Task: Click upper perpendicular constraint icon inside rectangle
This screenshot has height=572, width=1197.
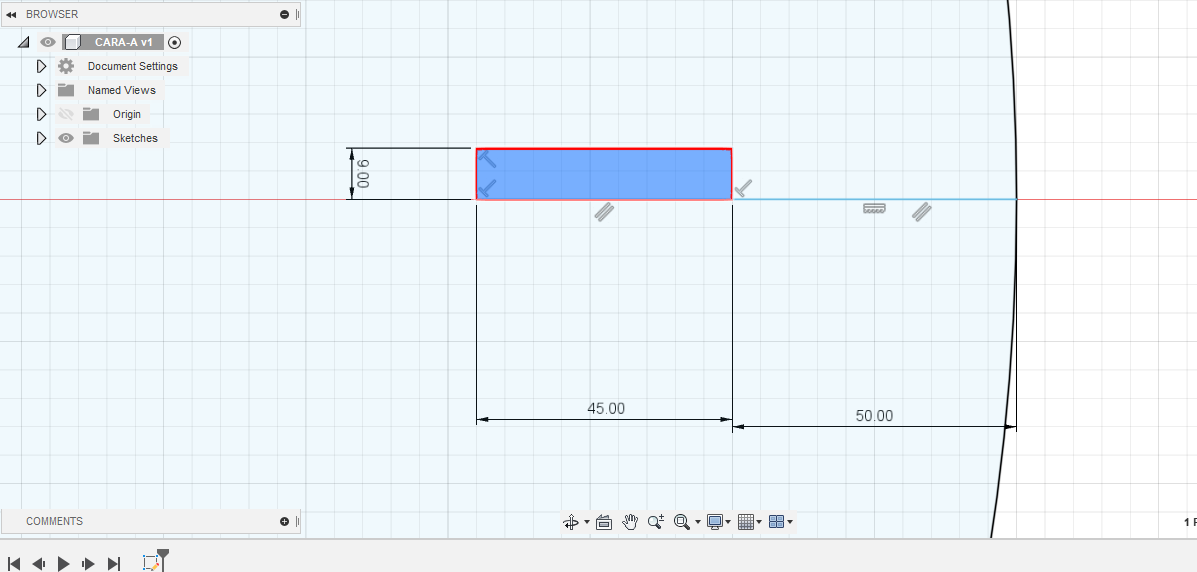Action: [x=487, y=159]
